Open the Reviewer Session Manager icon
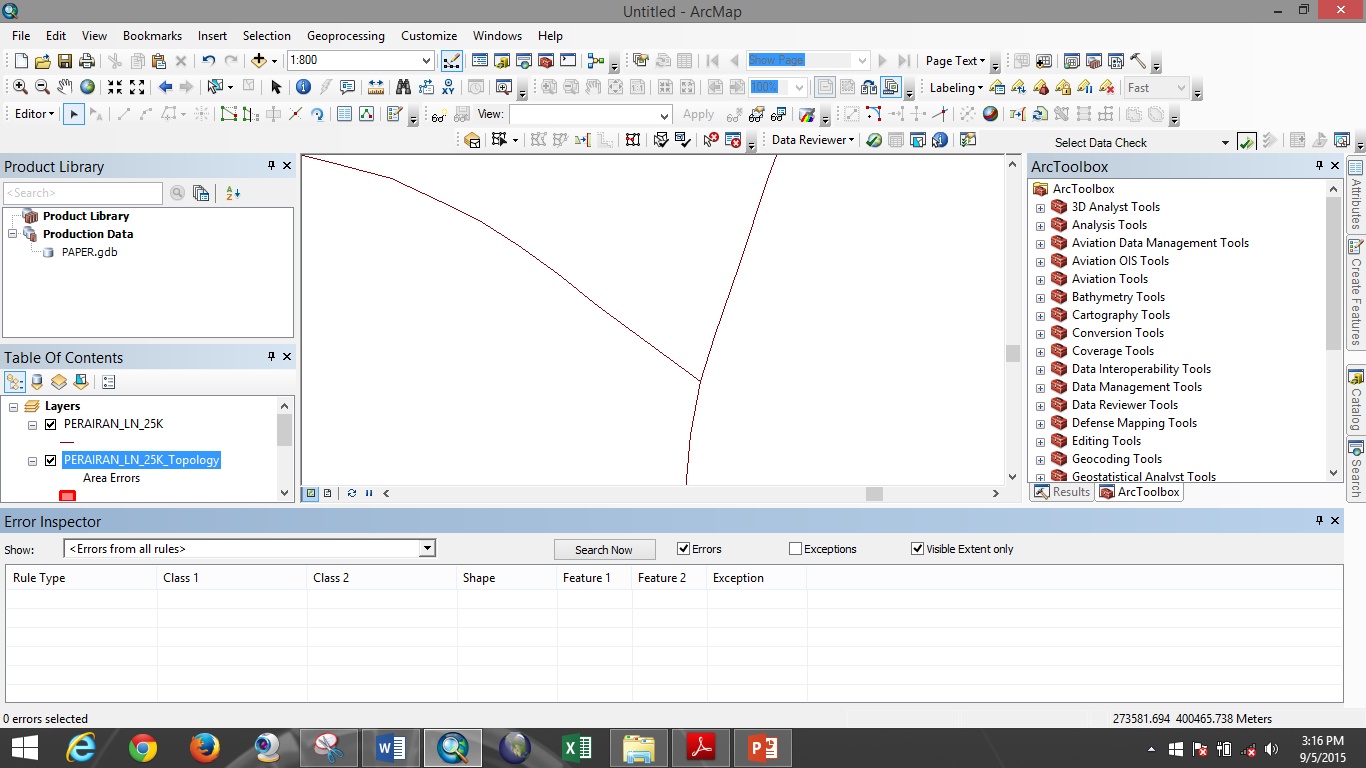The width and height of the screenshot is (1366, 768). coord(874,140)
